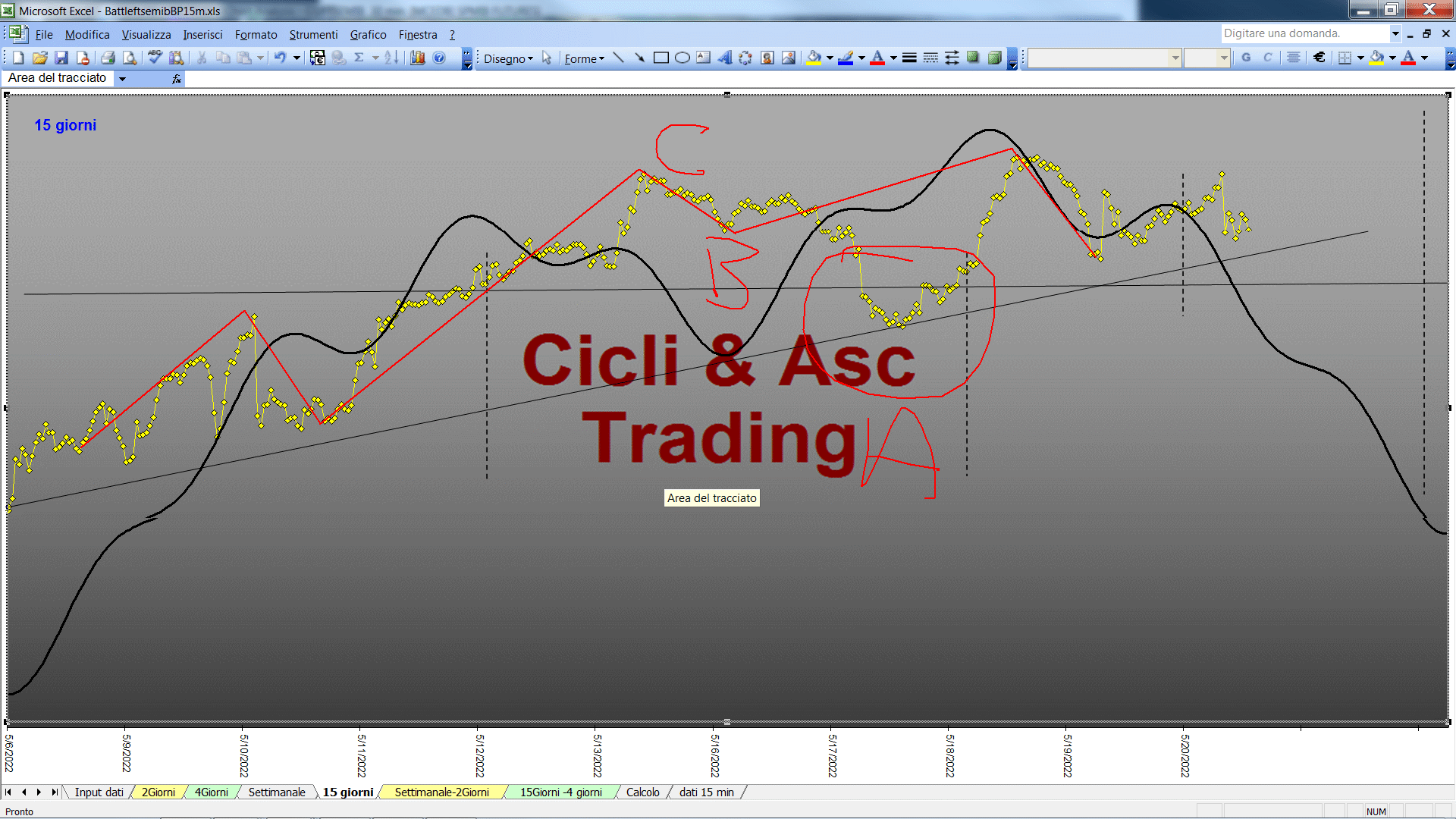
Task: Expand Help question box dropdown arrow
Action: [x=1395, y=33]
